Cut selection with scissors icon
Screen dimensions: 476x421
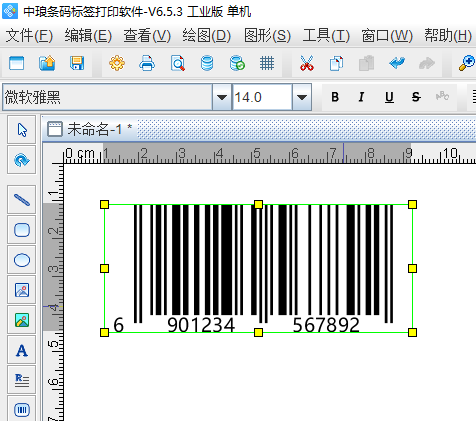point(307,63)
